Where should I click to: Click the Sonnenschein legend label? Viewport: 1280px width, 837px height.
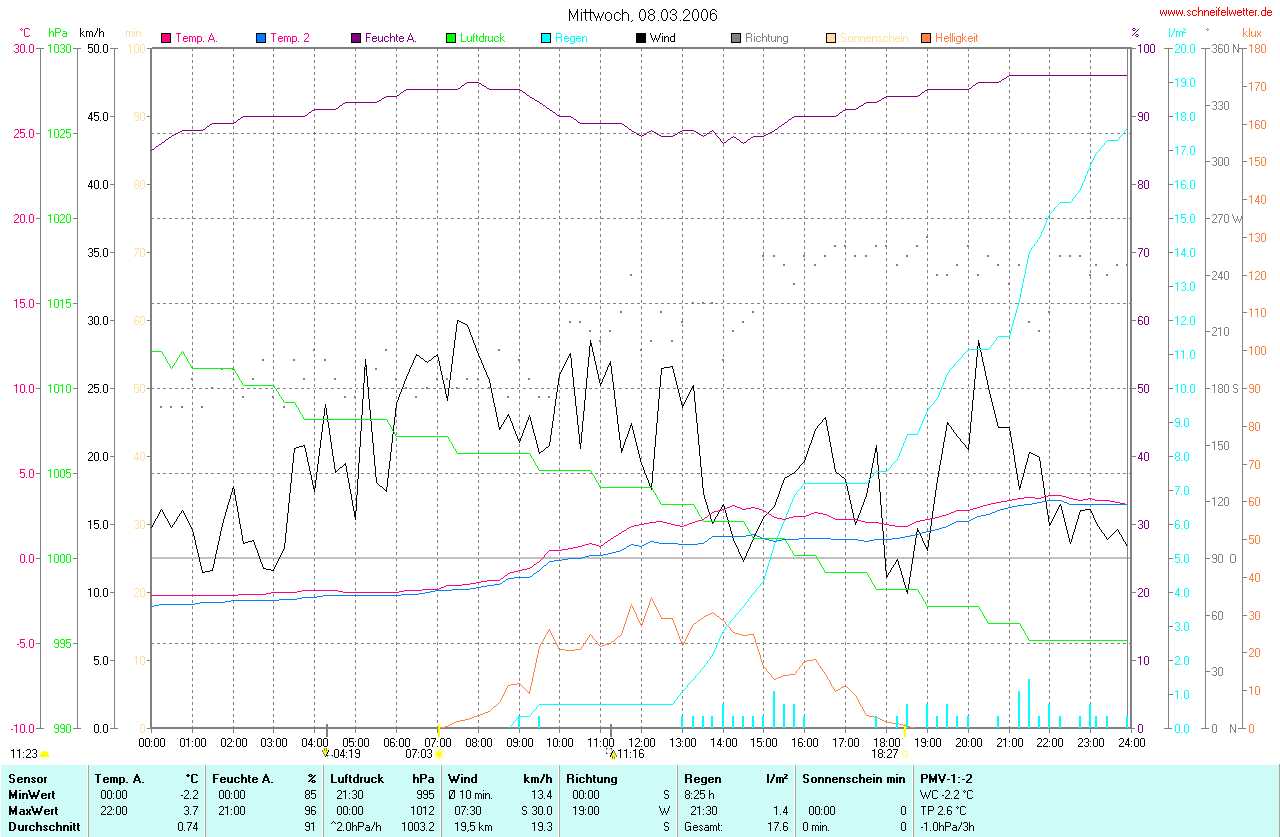tap(872, 38)
